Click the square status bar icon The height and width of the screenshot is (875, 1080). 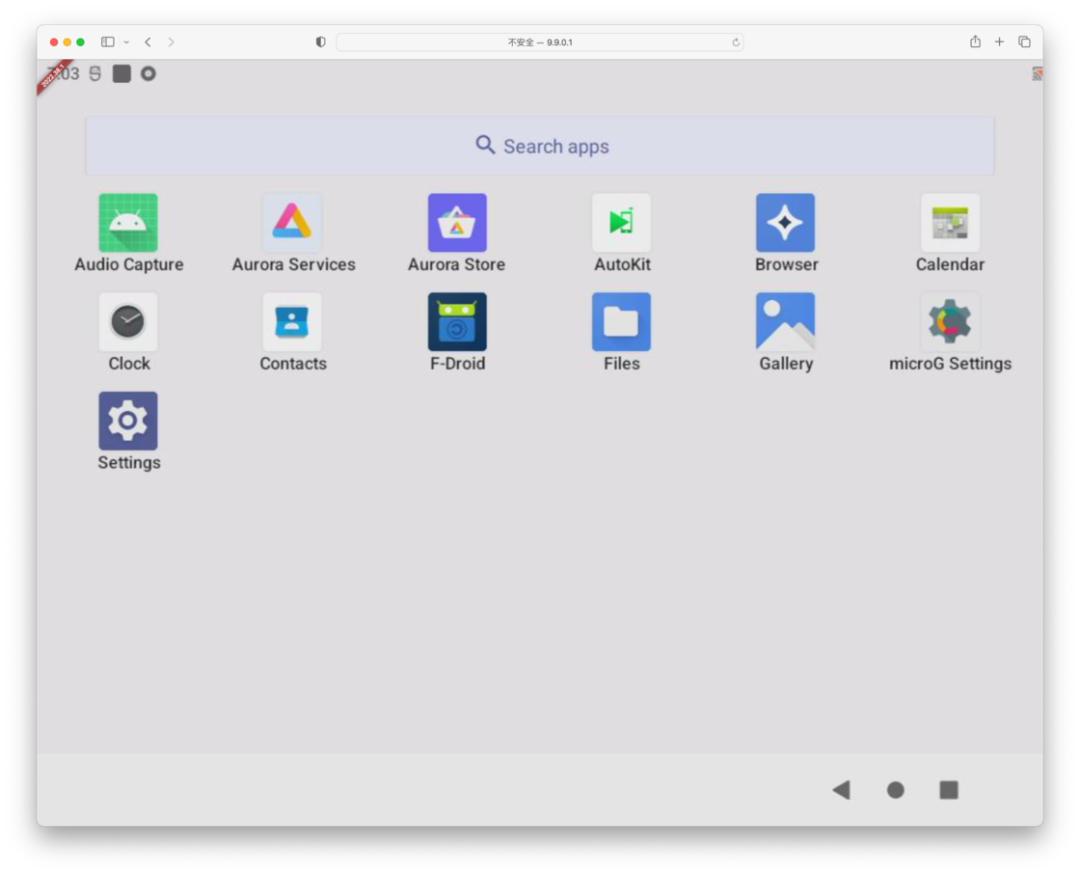(122, 74)
